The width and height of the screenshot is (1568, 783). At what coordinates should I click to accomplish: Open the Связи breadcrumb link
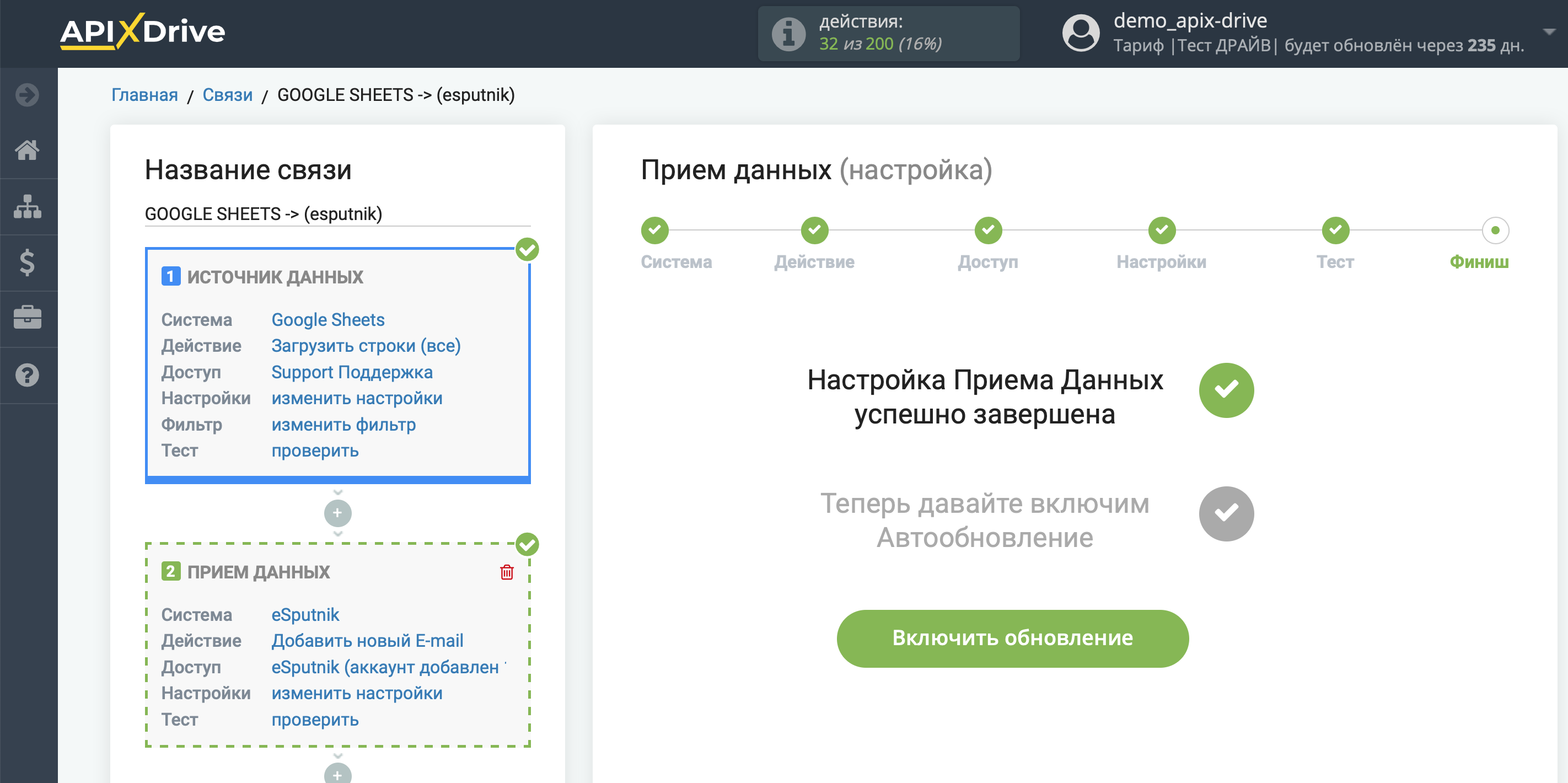tap(227, 95)
